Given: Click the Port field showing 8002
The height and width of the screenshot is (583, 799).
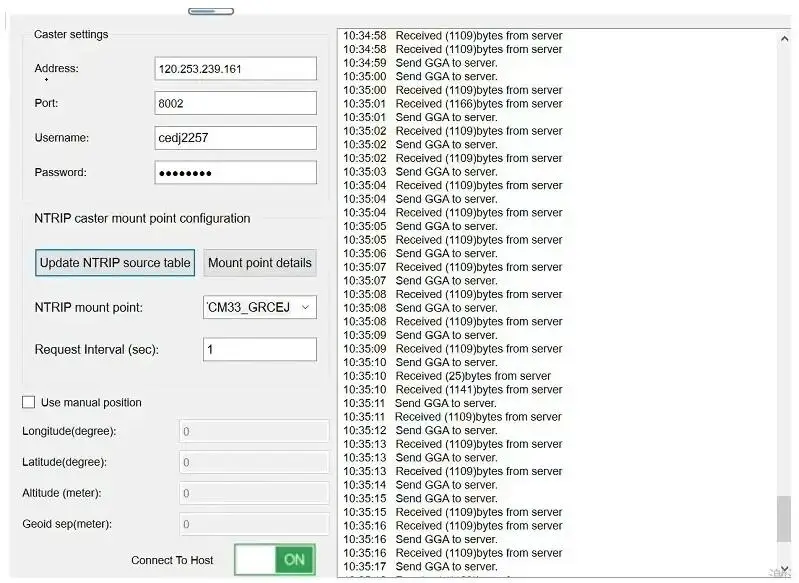Looking at the screenshot, I should (235, 103).
